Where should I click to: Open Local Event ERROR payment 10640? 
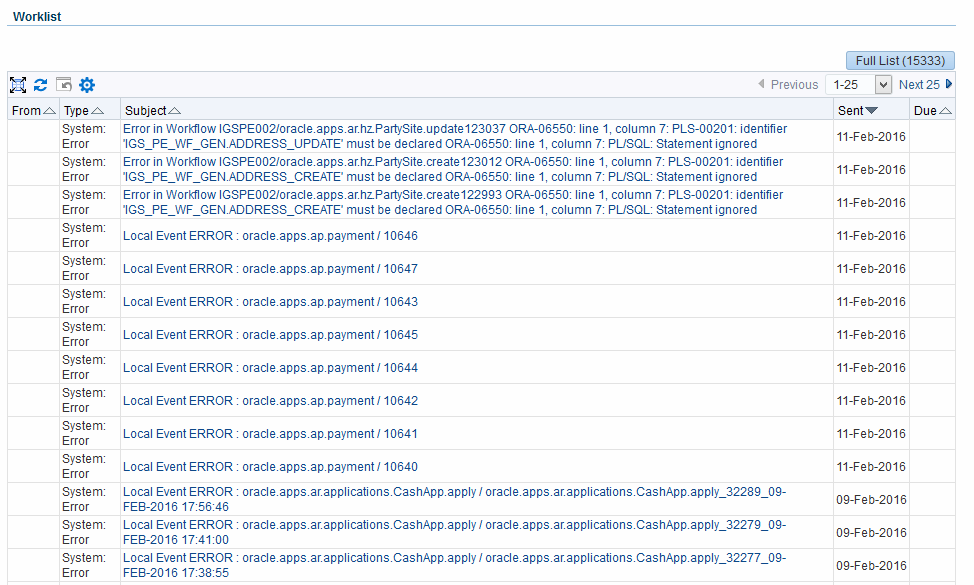click(x=270, y=467)
